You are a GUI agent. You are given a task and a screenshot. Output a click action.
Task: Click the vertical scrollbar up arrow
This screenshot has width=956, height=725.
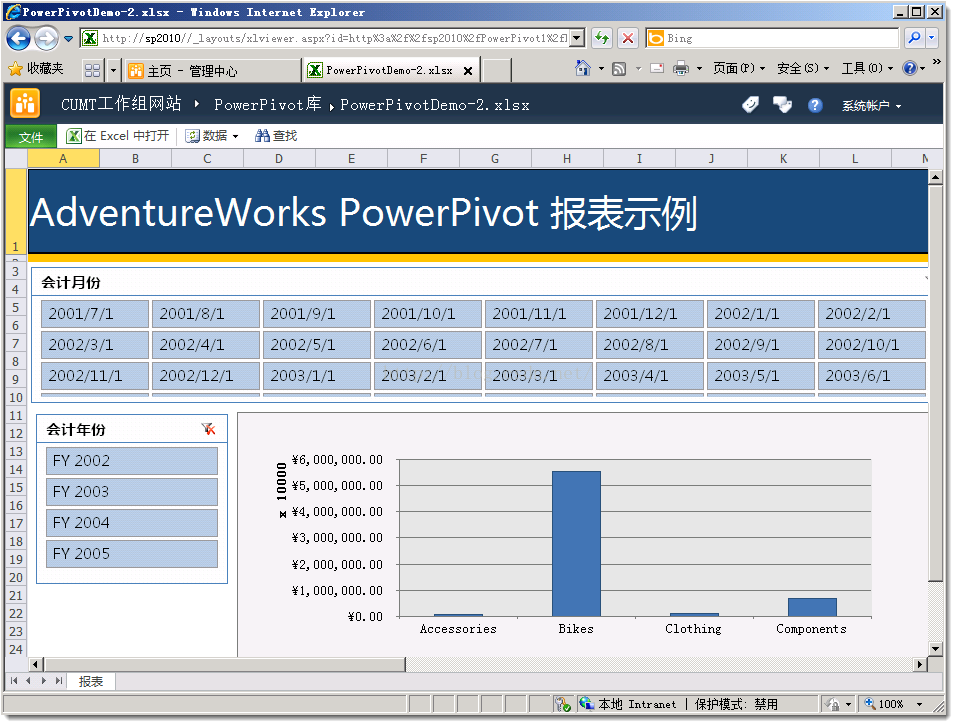[935, 177]
